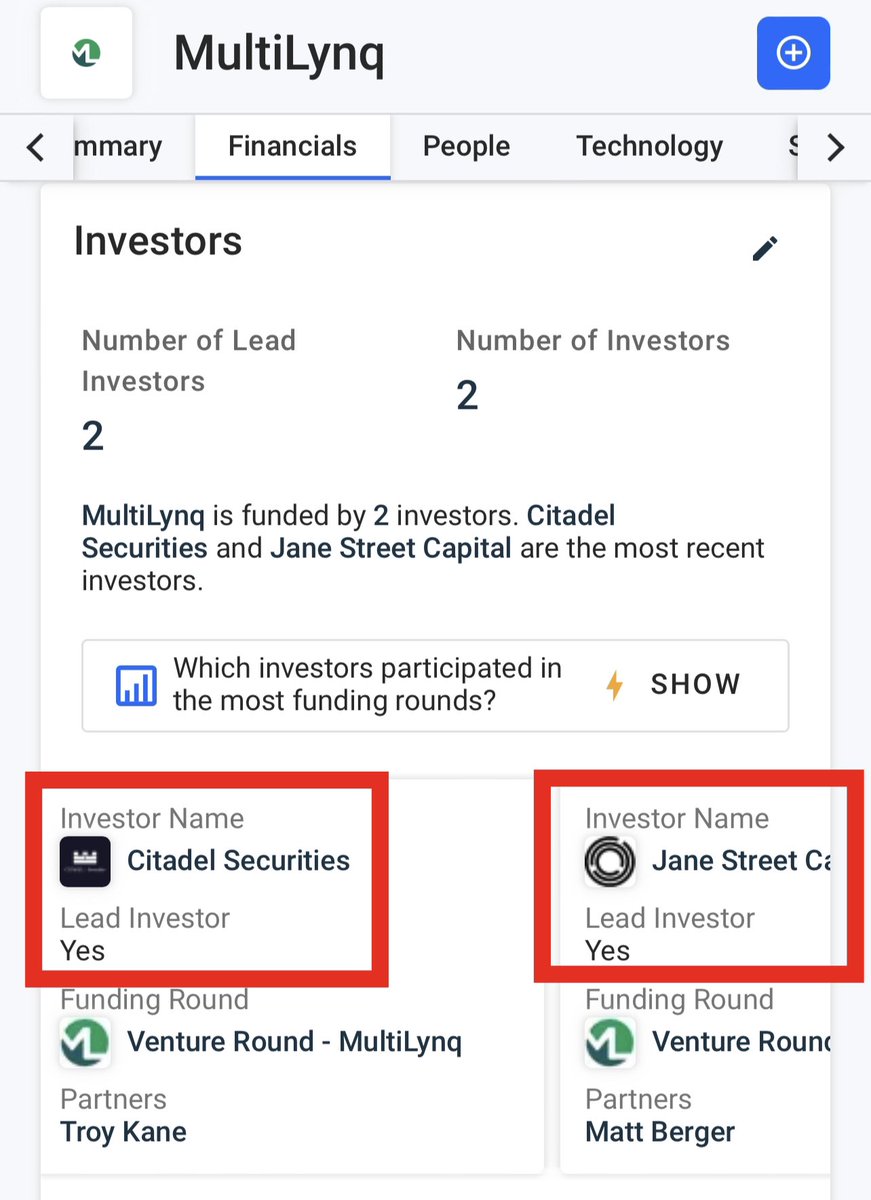Click the Jane Street Capital logo icon
Viewport: 871px width, 1200px height.
tap(610, 861)
